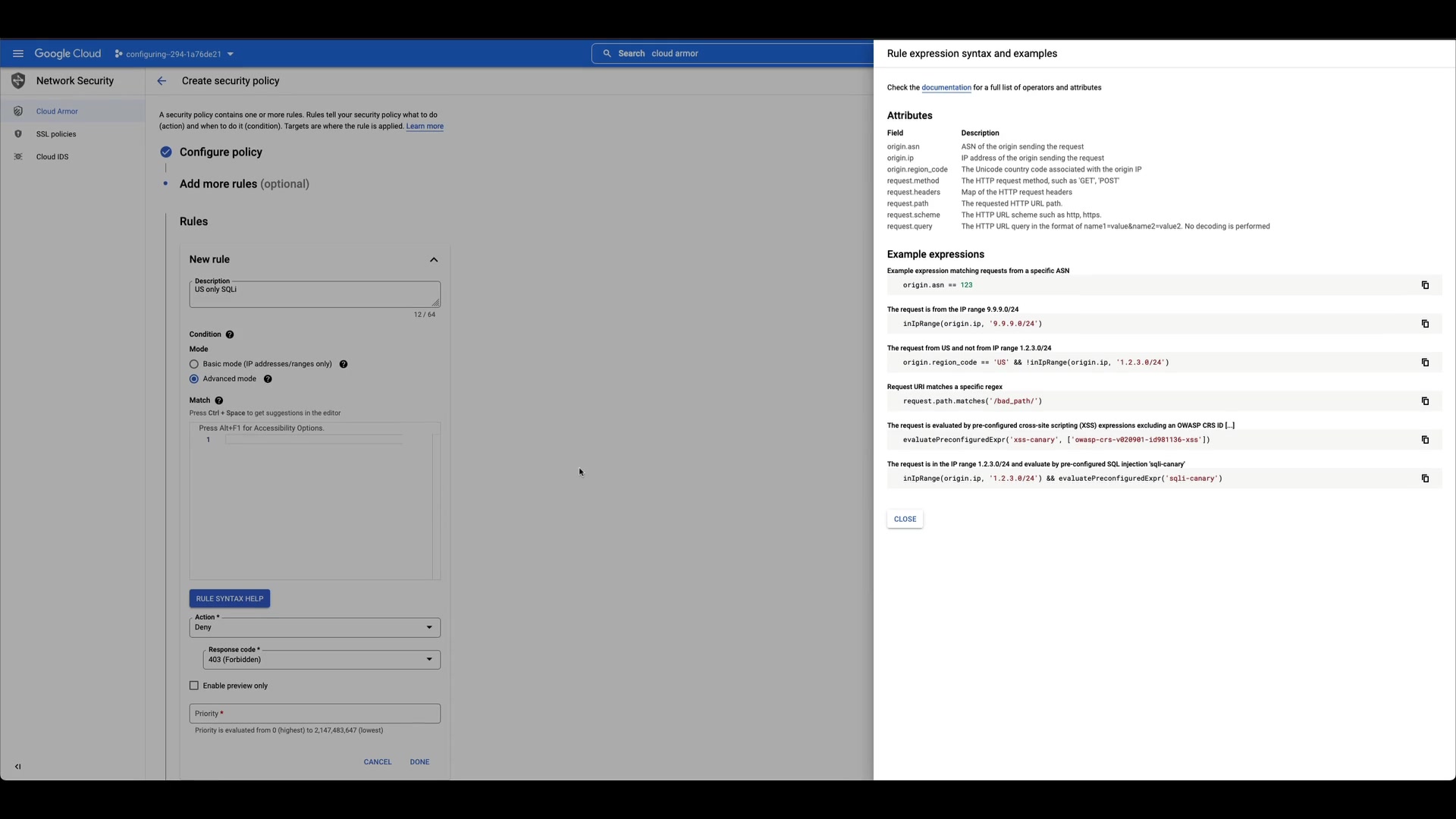Copy the sqli-canary example expression

click(x=1425, y=479)
